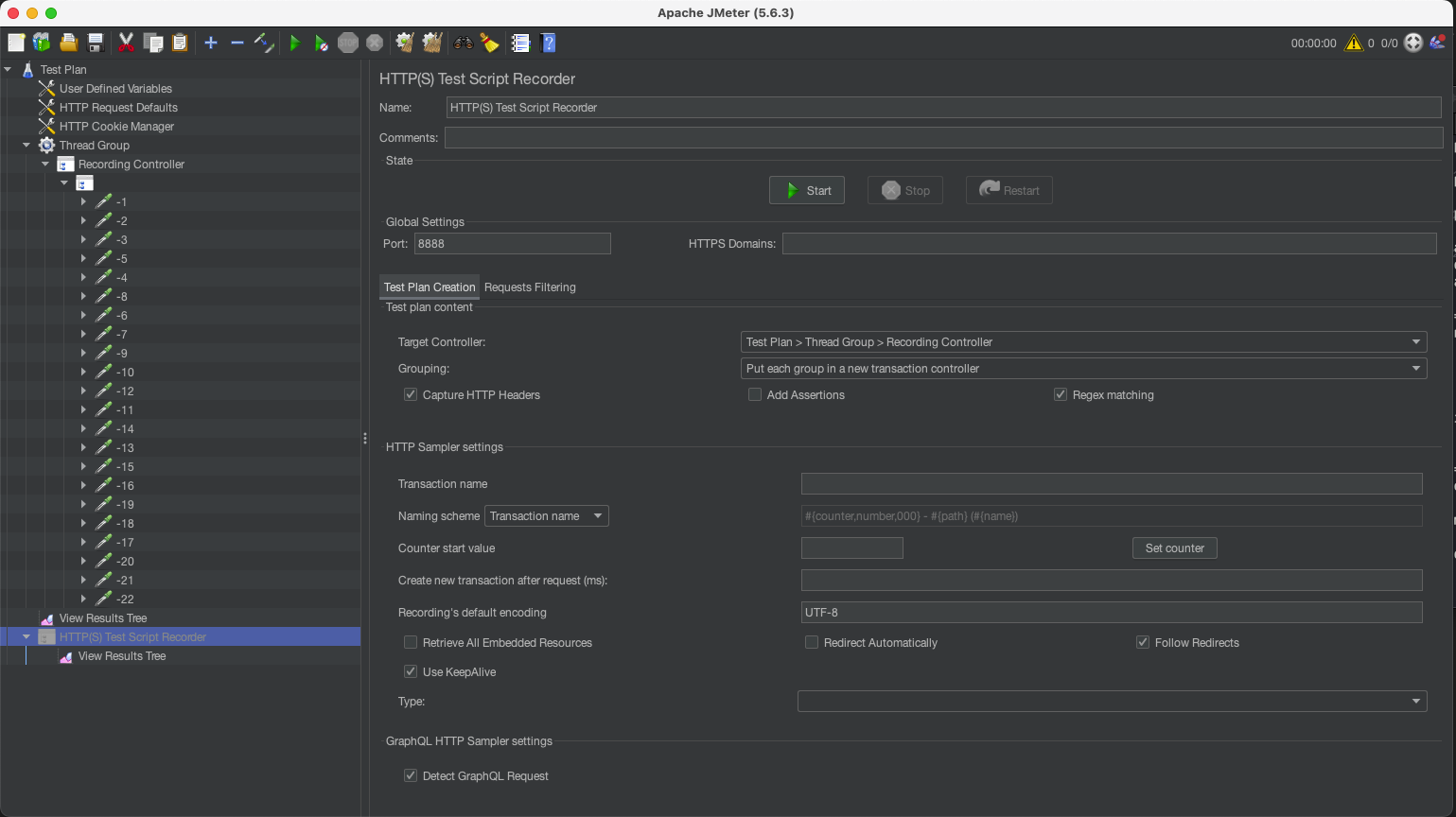This screenshot has width=1456, height=817.
Task: Collapse the Recording Controller node
Action: point(45,164)
